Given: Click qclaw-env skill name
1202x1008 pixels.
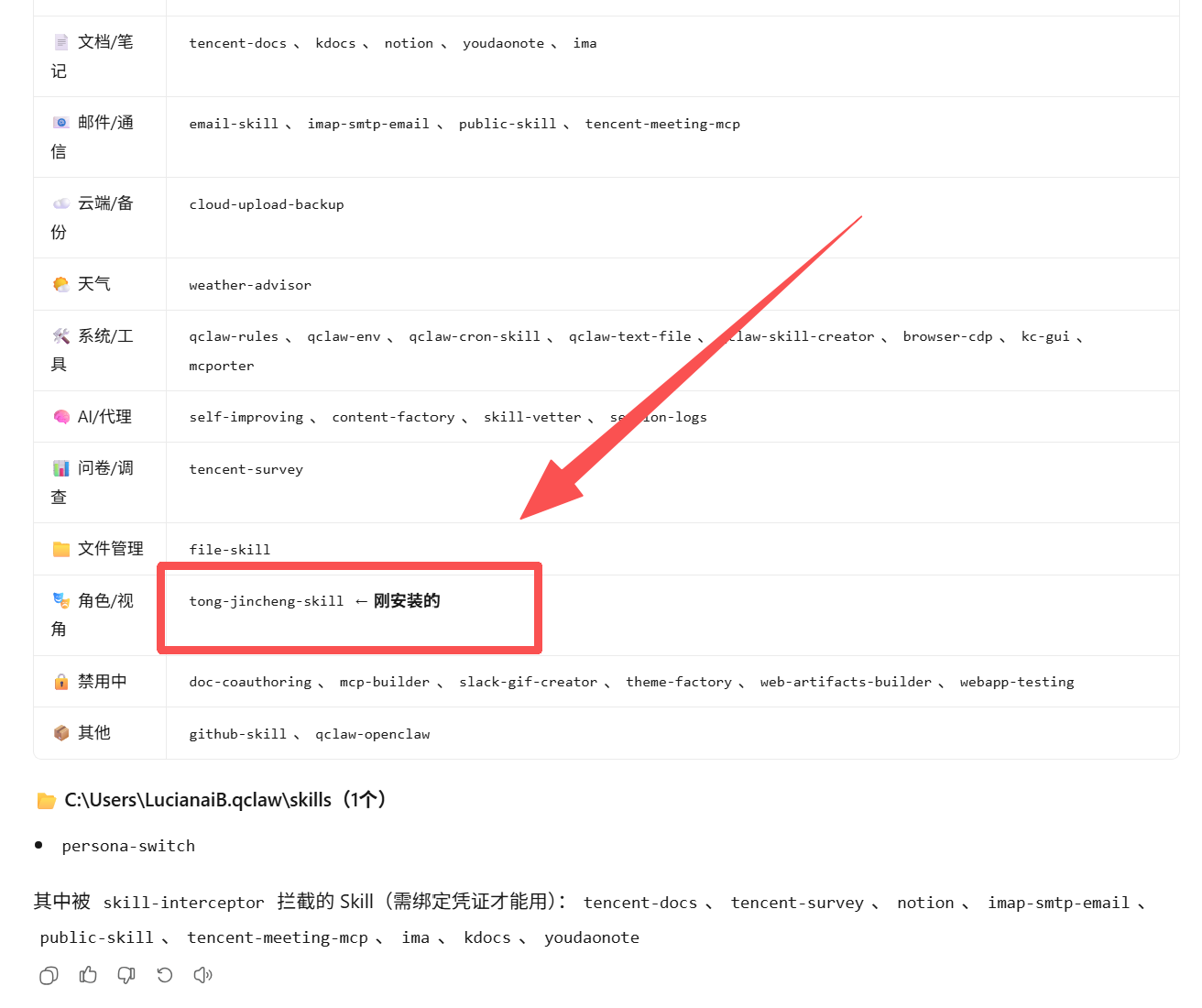Looking at the screenshot, I should coord(344,336).
